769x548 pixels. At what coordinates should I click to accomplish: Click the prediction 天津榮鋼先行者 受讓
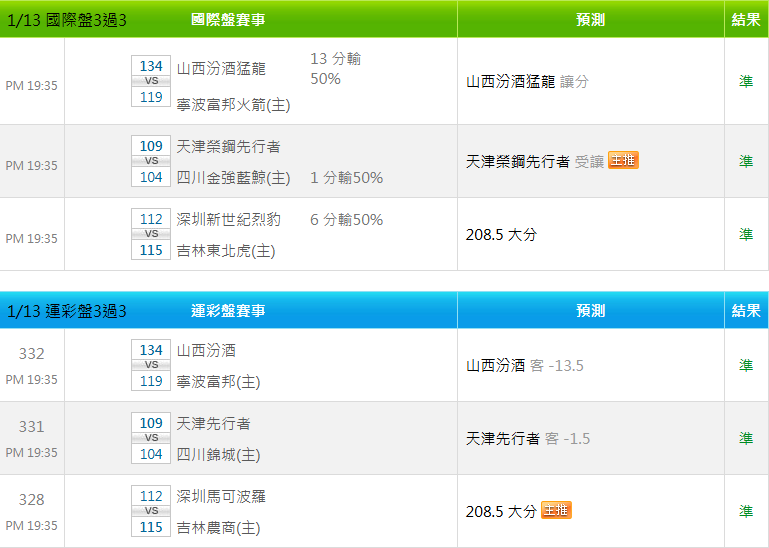[x=535, y=161]
